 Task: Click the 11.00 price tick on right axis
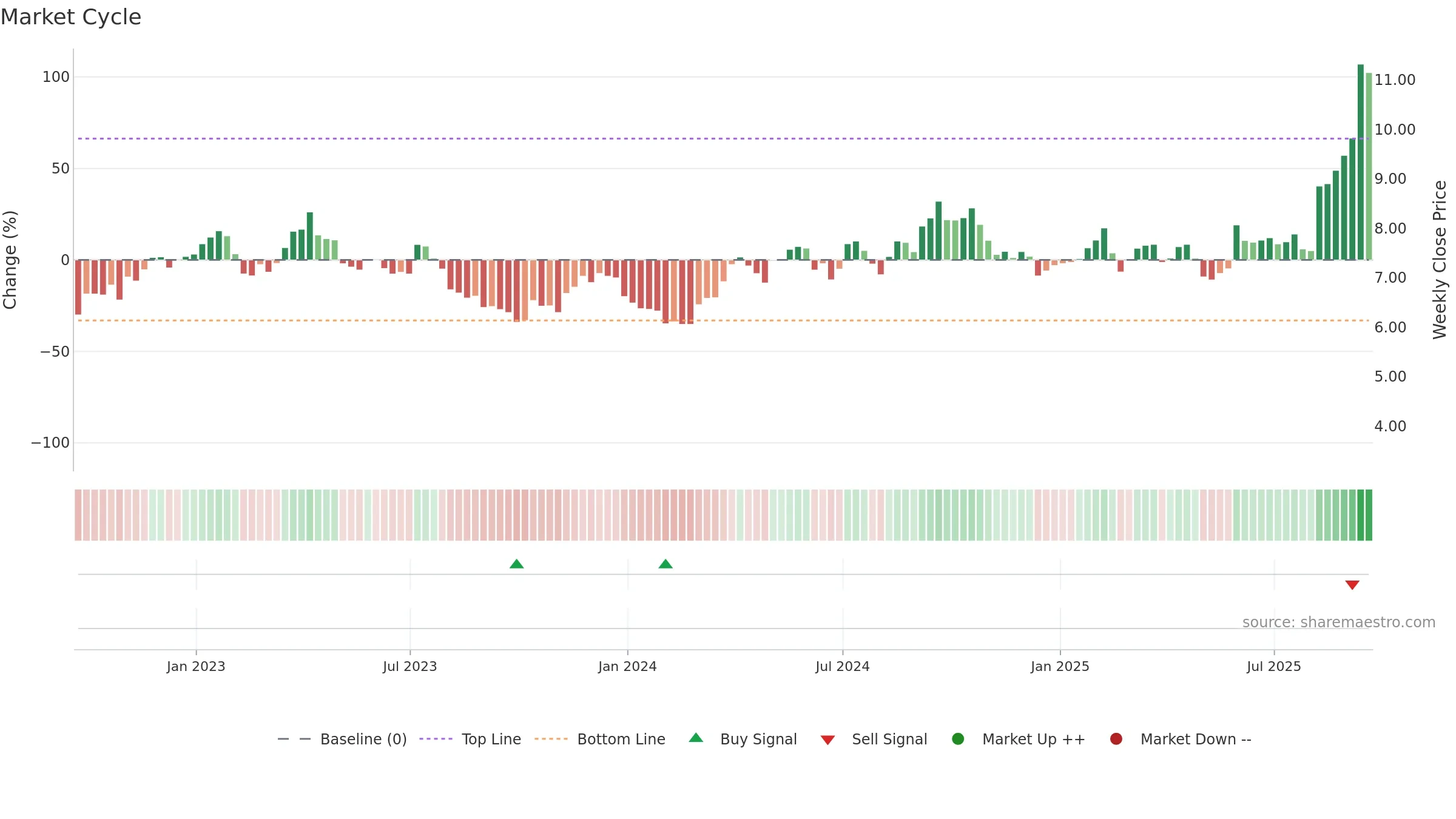1395,79
